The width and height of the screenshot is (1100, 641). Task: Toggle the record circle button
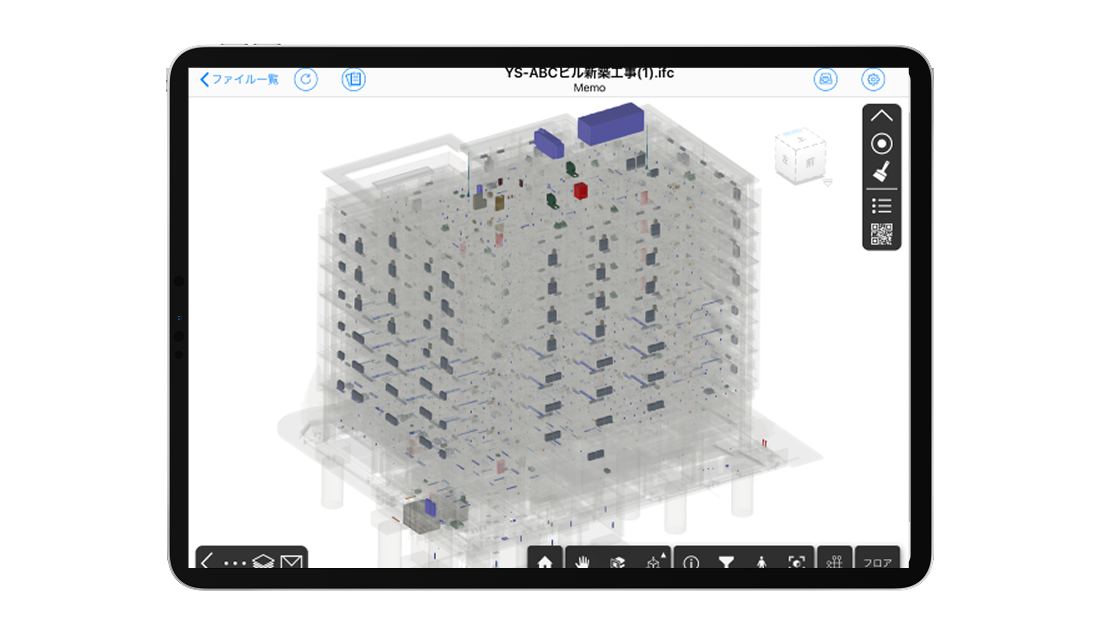coord(881,144)
